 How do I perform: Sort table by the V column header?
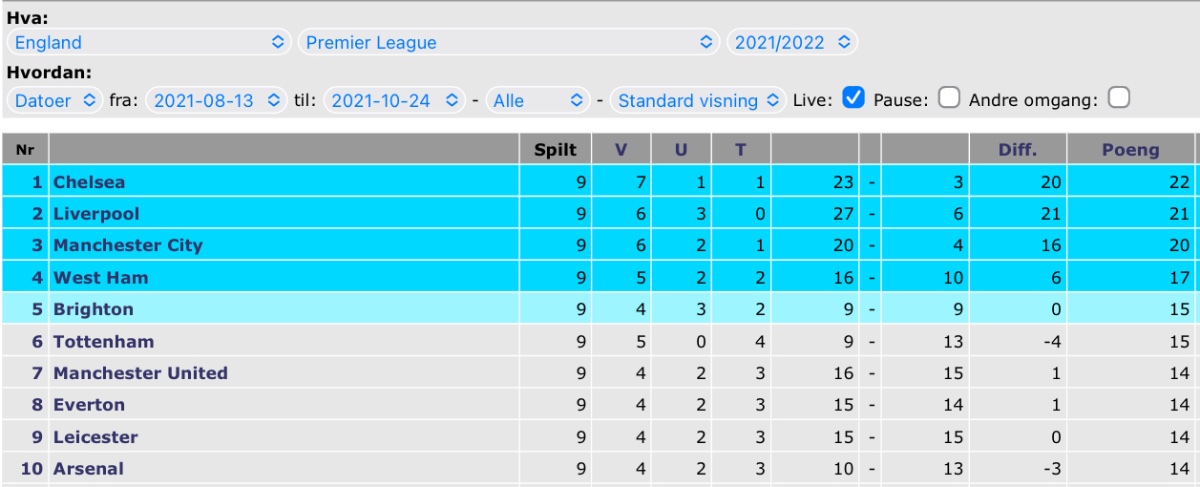coord(620,150)
